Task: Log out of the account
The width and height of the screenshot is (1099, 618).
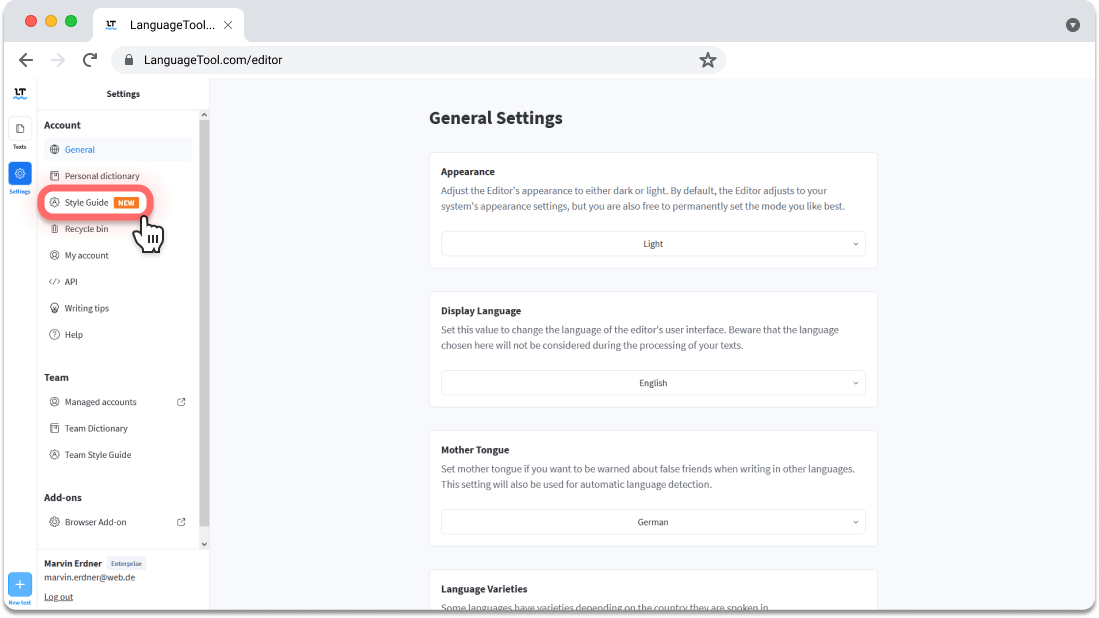Action: pos(58,597)
